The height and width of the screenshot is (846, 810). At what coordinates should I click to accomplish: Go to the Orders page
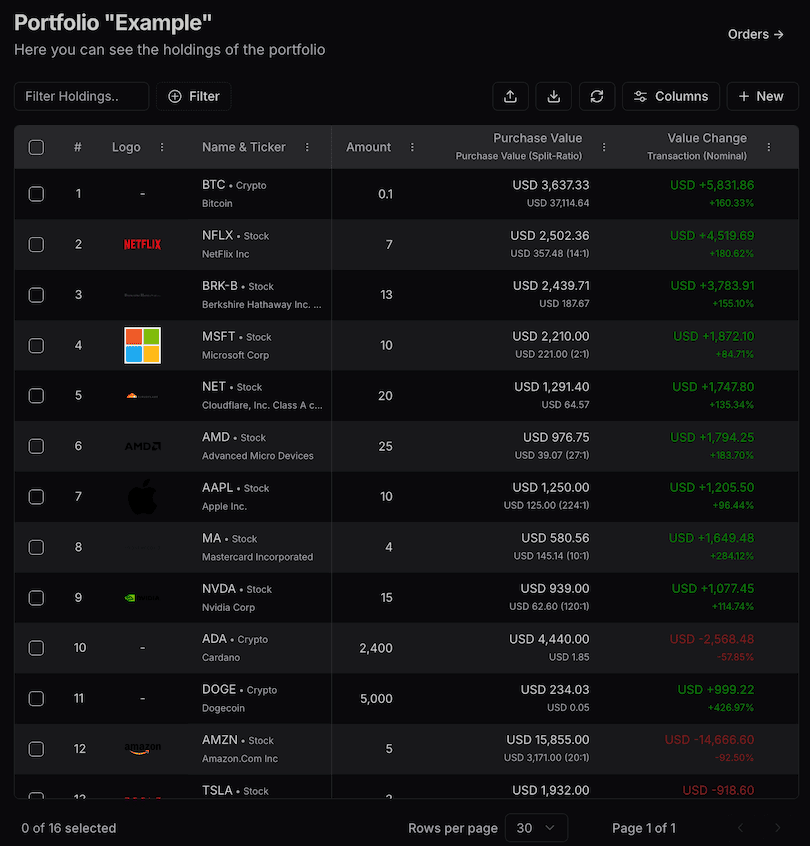click(x=755, y=34)
